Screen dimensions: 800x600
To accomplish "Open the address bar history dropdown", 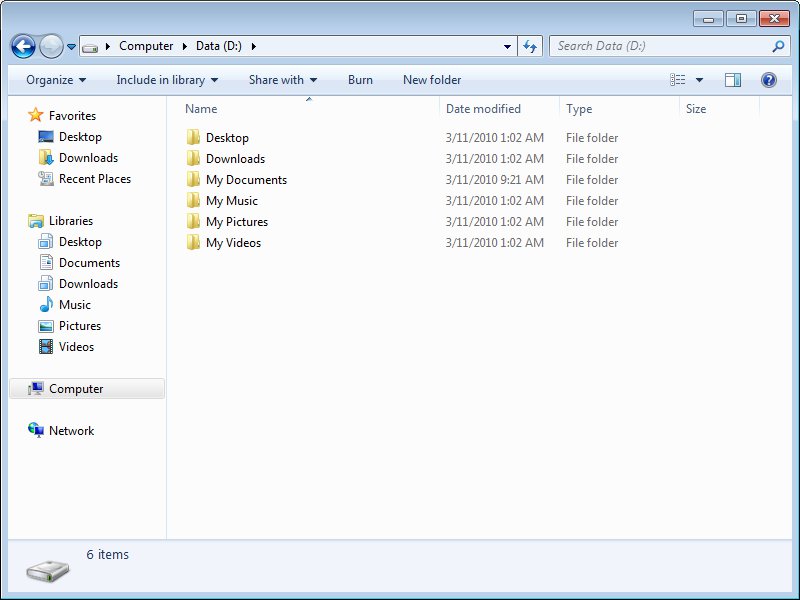I will (507, 46).
